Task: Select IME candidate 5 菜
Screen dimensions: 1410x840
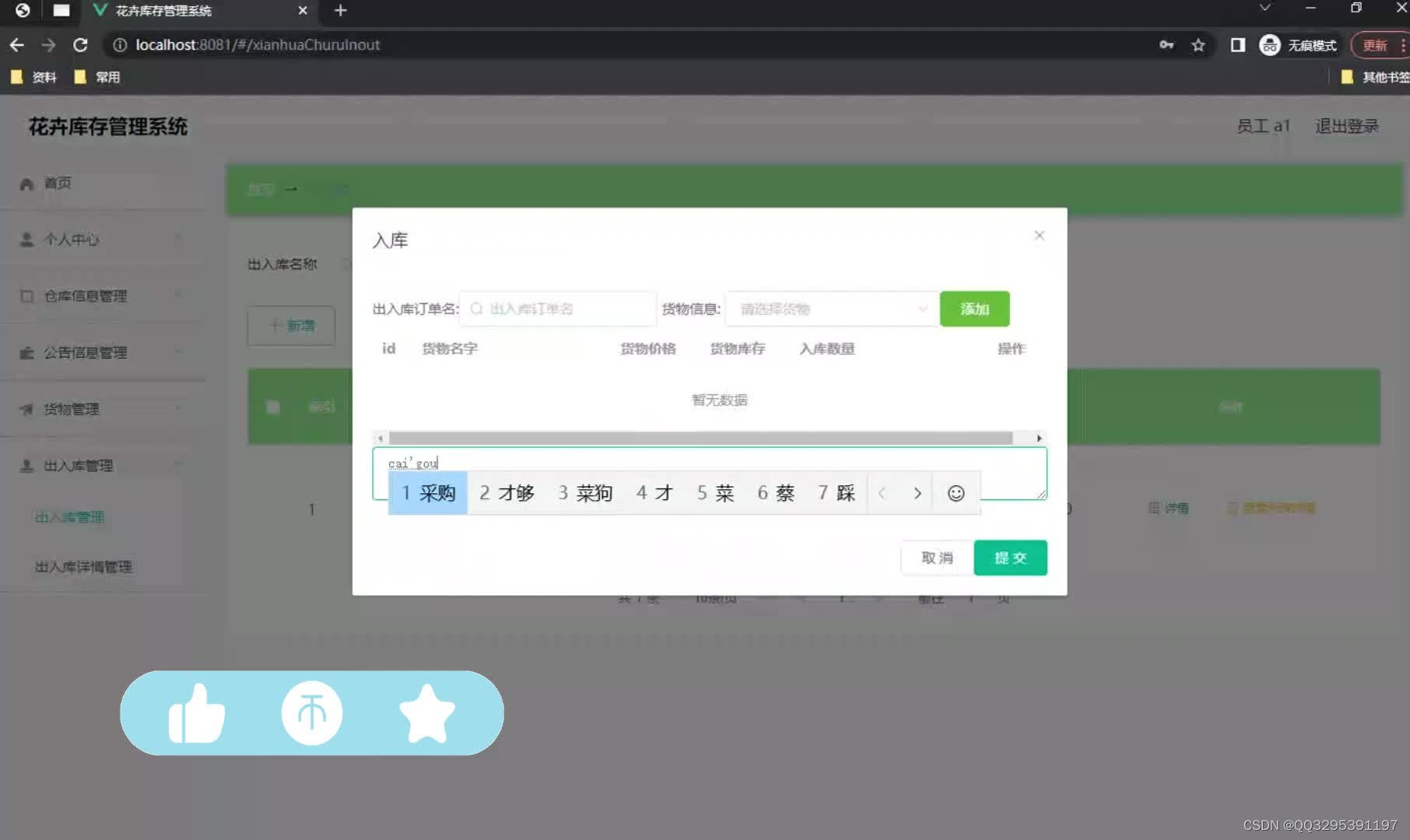Action: pyautogui.click(x=715, y=493)
